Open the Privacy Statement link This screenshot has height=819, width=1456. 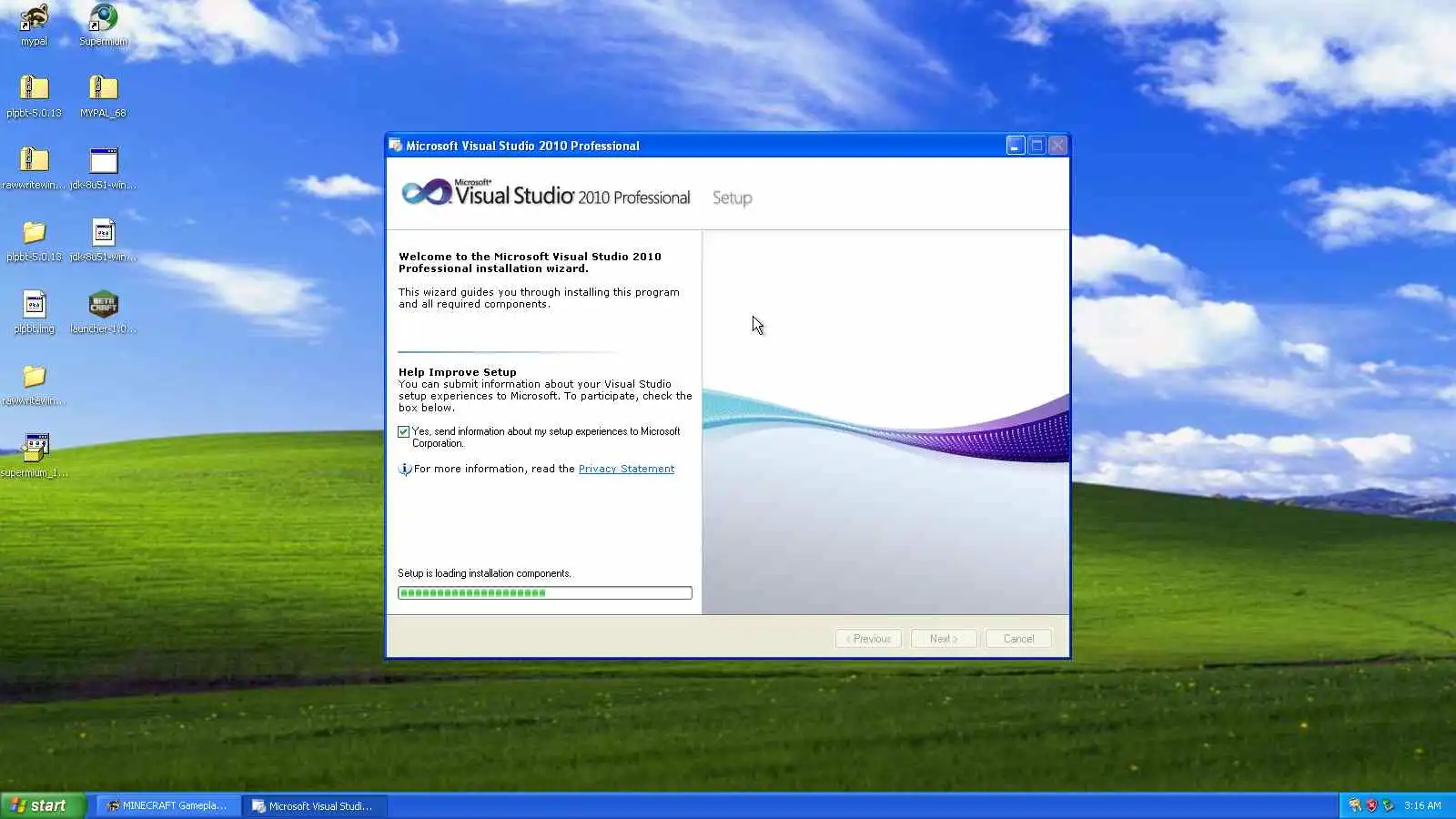pyautogui.click(x=626, y=470)
